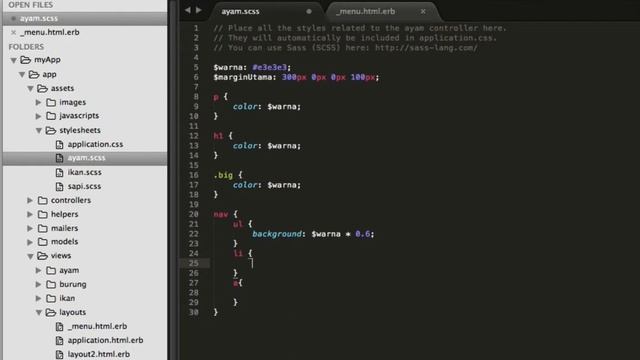Viewport: 640px width, 360px height.
Task: Click the .big selector on line 16
Action: [x=223, y=175]
